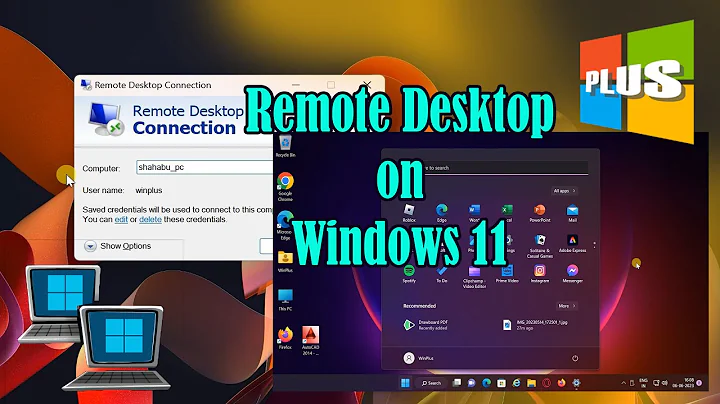Open Microsoft Store on the taskbar
This screenshot has height=404, width=720.
(x=501, y=383)
